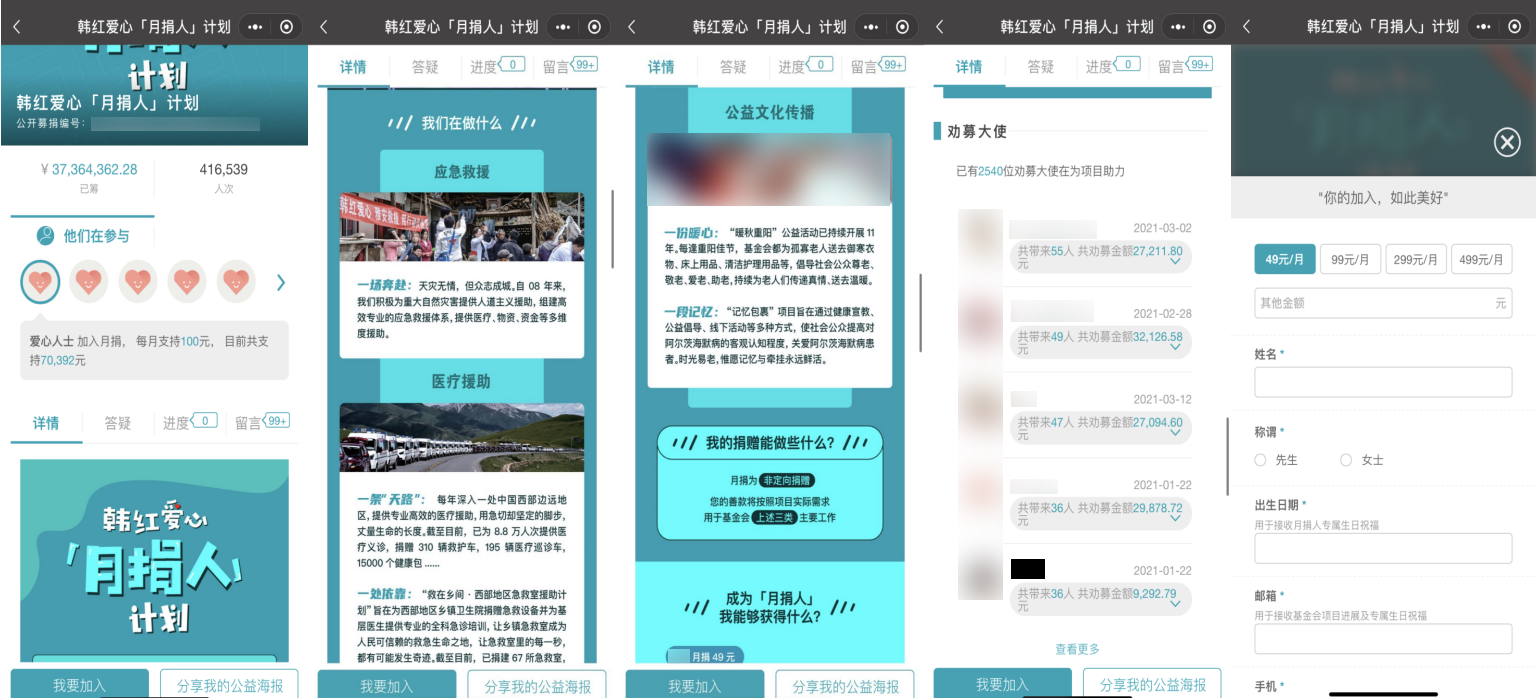Screen dimensions: 1536x698
Task: Focus the 邮箱 input field
Action: tap(1383, 639)
